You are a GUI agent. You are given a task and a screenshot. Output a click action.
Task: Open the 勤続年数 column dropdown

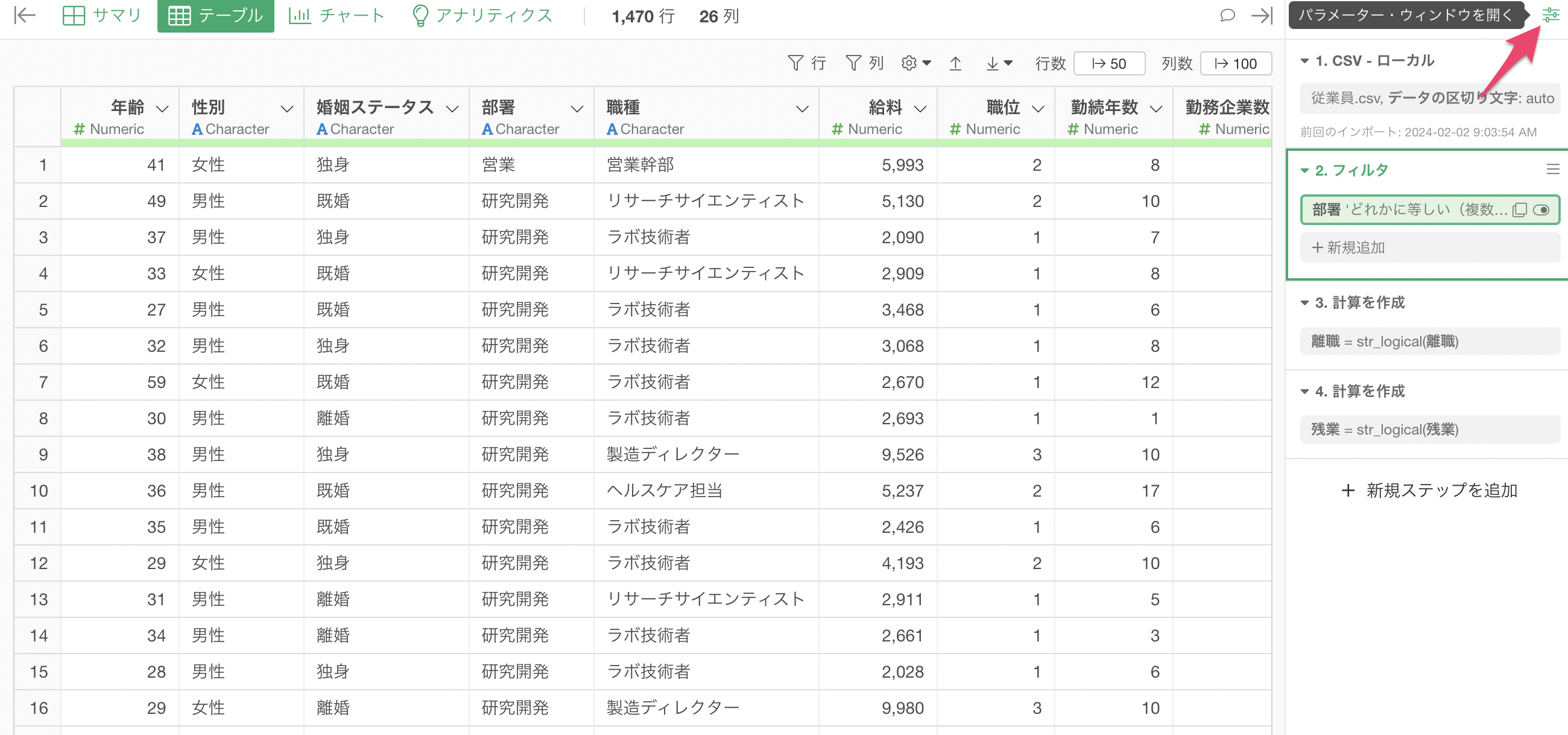tap(1156, 109)
